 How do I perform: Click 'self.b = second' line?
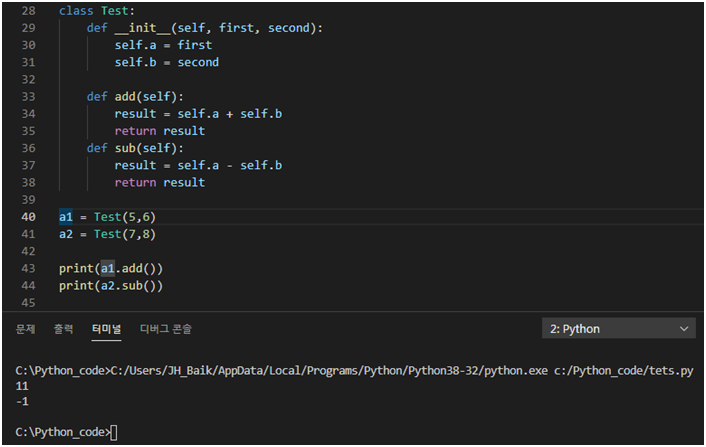[x=167, y=62]
